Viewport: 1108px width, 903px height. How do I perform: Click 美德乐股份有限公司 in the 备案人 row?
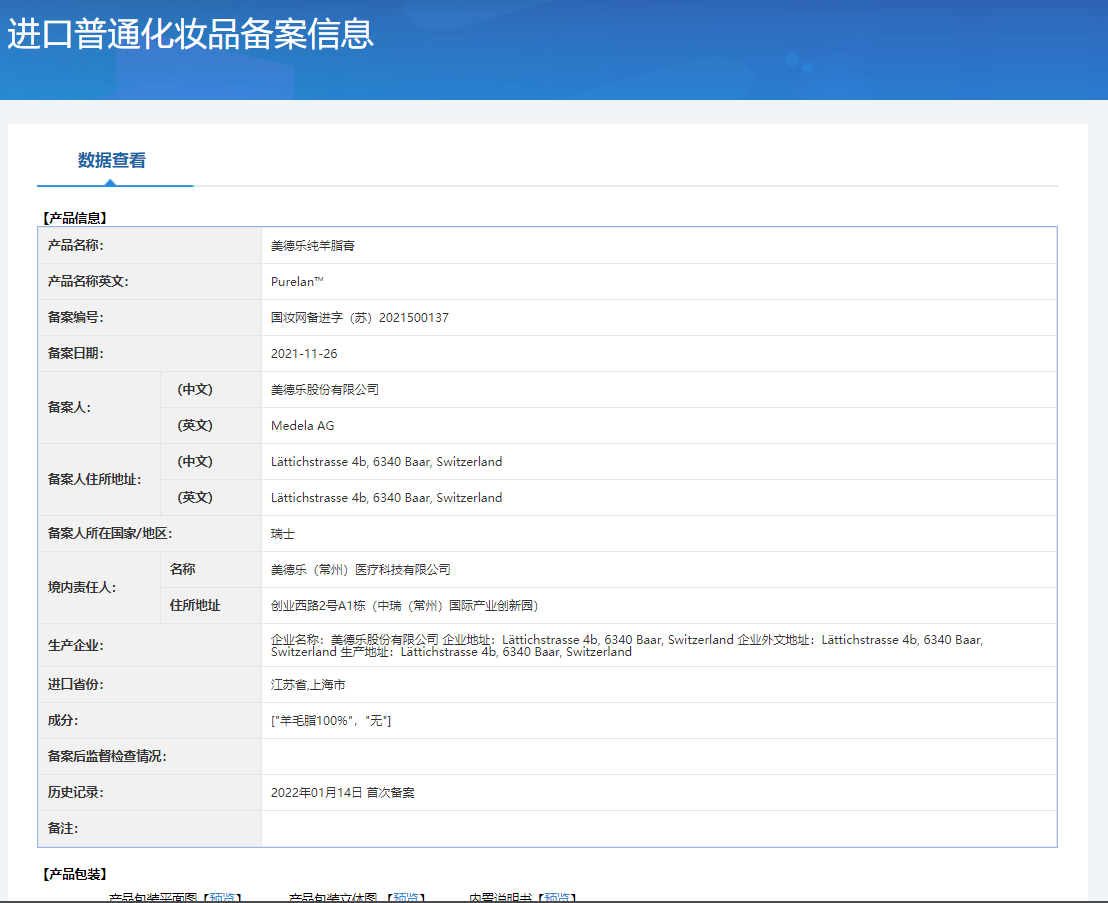point(324,390)
